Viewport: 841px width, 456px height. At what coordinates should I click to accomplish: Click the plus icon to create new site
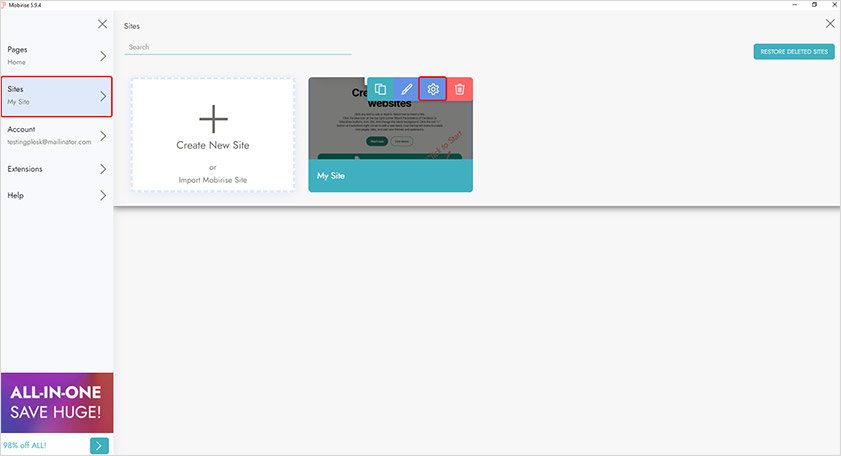(x=213, y=119)
